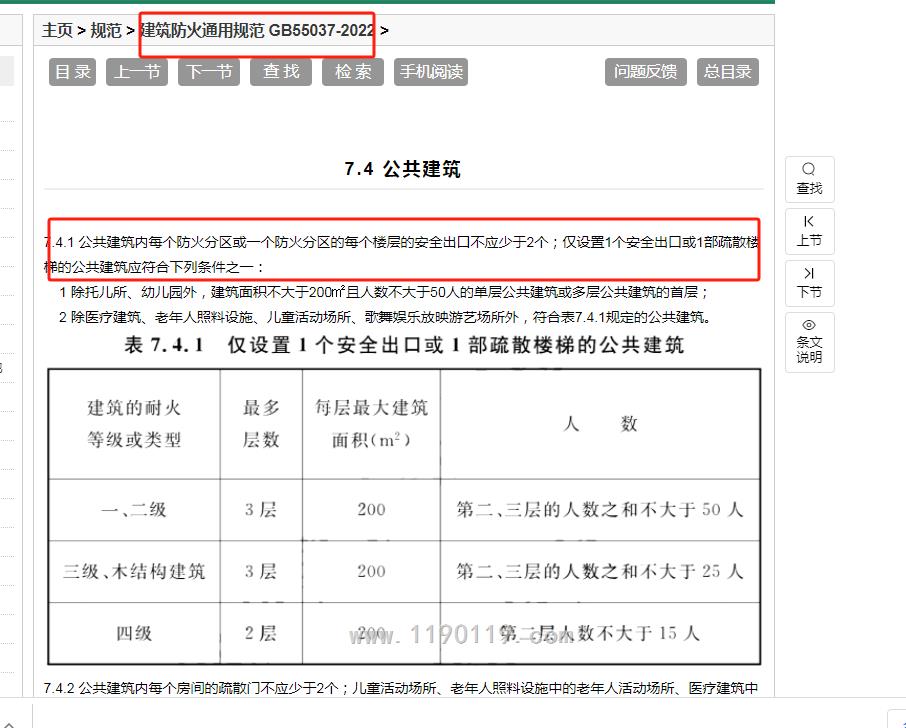
Task: Go to previous section with 上一节
Action: point(137,72)
